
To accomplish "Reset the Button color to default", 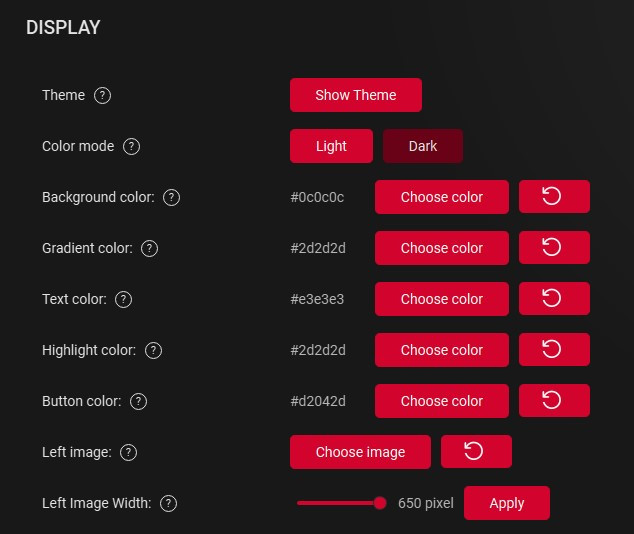I will (553, 401).
